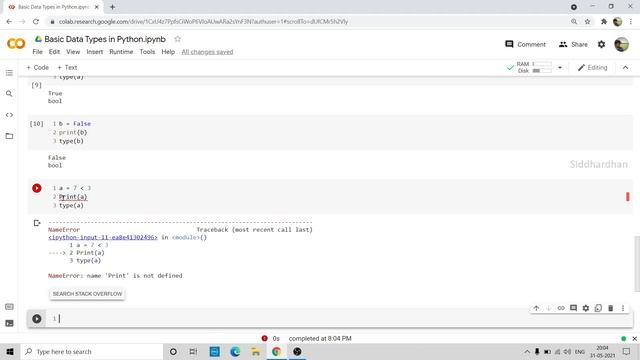Open the Colab logo home
Screen dimensions: 640x360
point(16,43)
